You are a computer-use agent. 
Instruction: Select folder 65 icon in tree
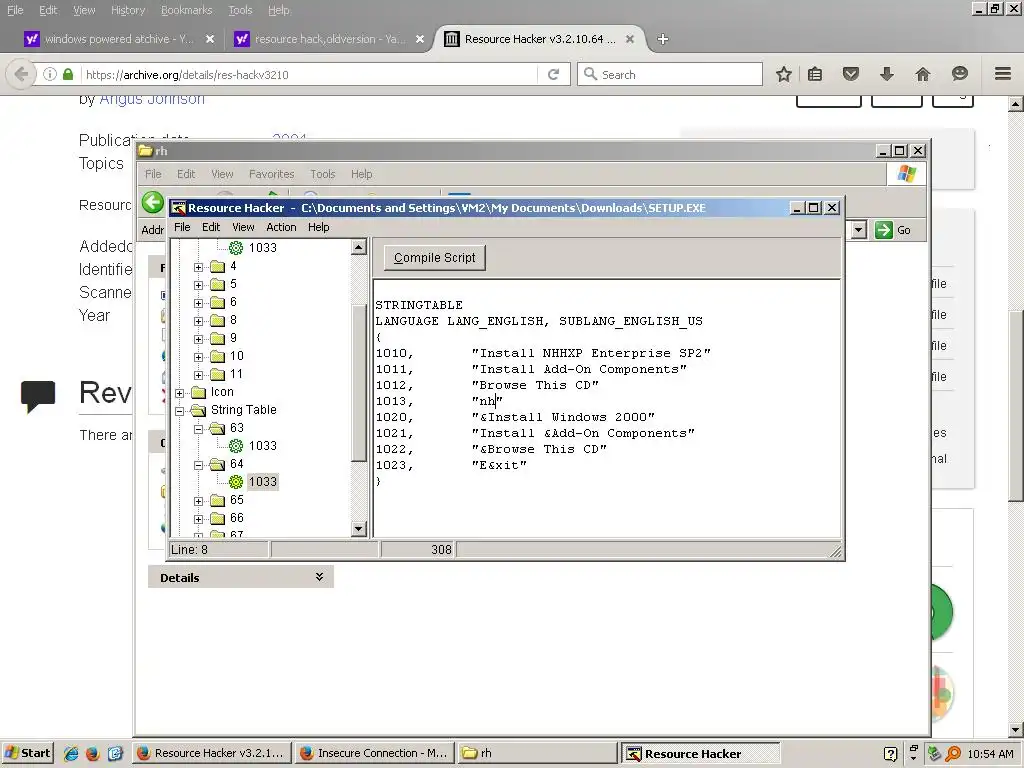tap(217, 500)
